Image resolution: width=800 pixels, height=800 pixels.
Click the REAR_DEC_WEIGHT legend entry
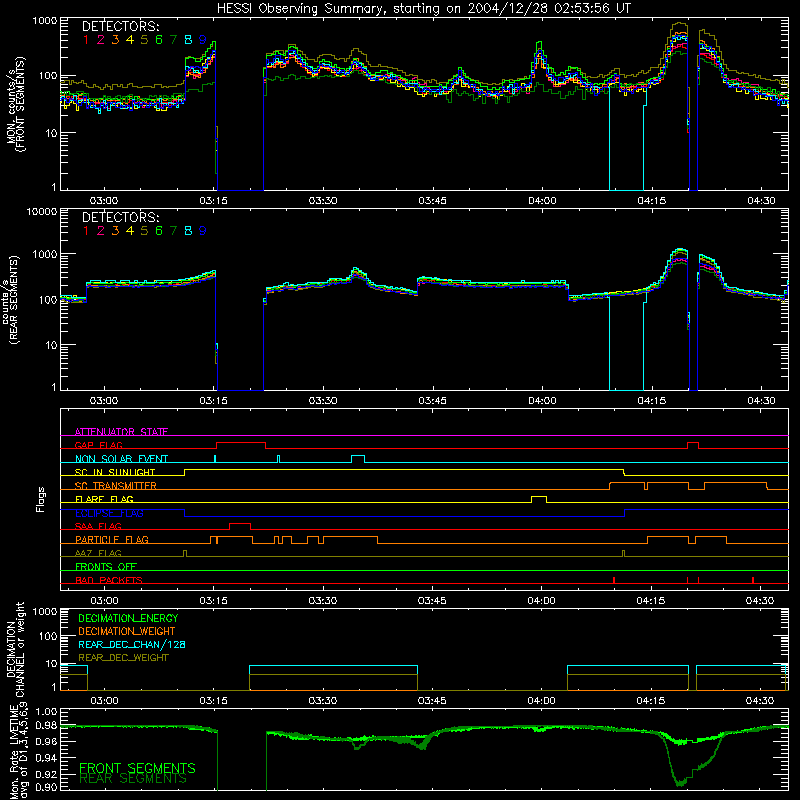123,658
